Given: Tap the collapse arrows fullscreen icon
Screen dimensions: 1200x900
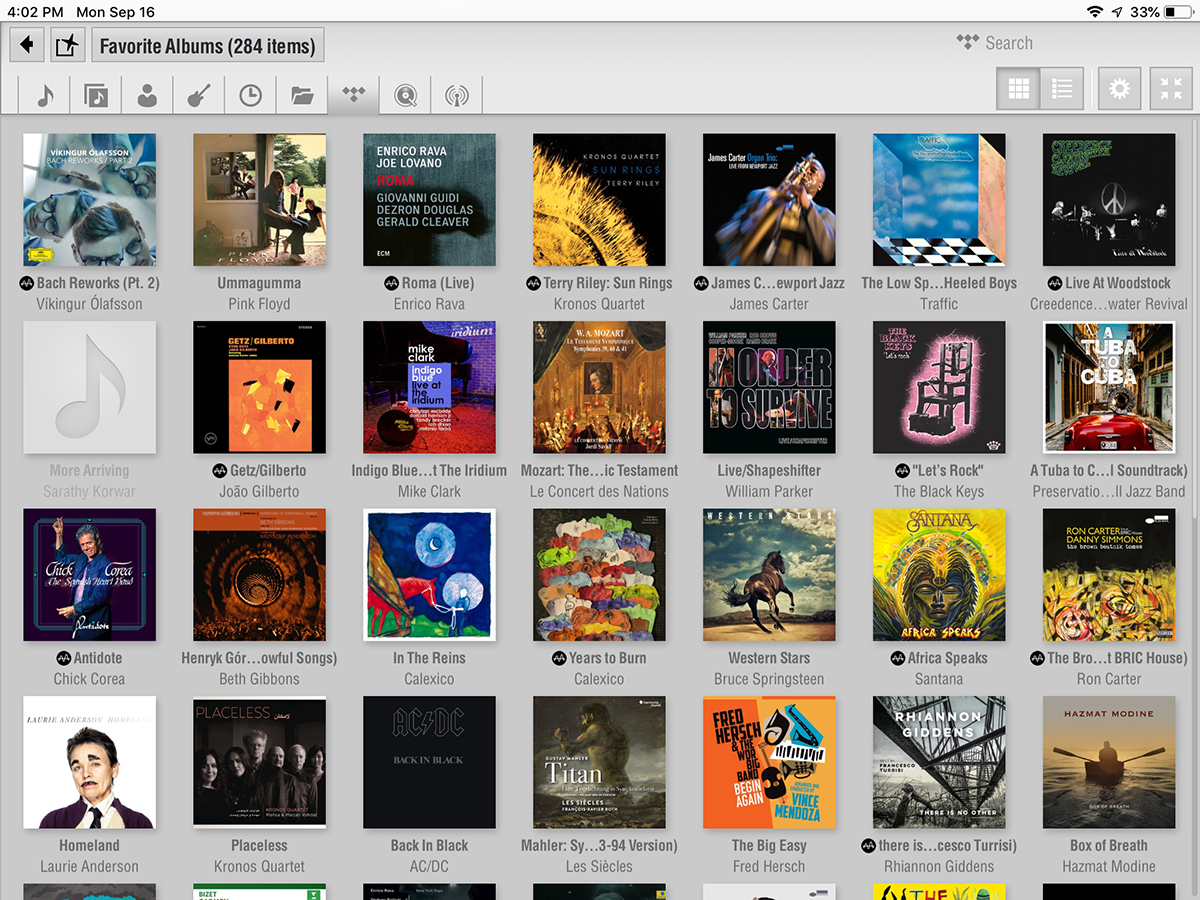Looking at the screenshot, I should point(1171,89).
